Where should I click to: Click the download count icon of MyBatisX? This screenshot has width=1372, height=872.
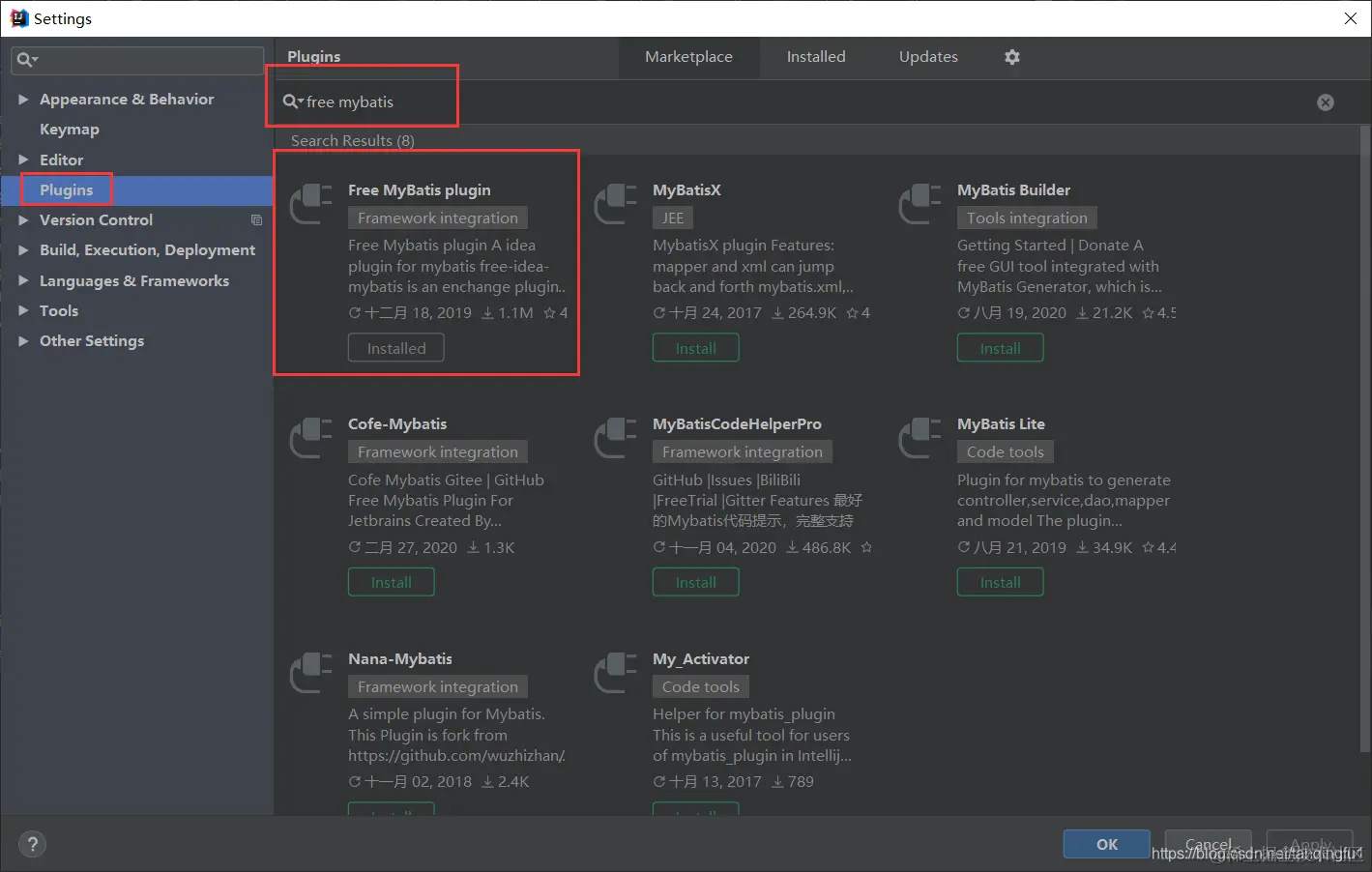tap(777, 313)
